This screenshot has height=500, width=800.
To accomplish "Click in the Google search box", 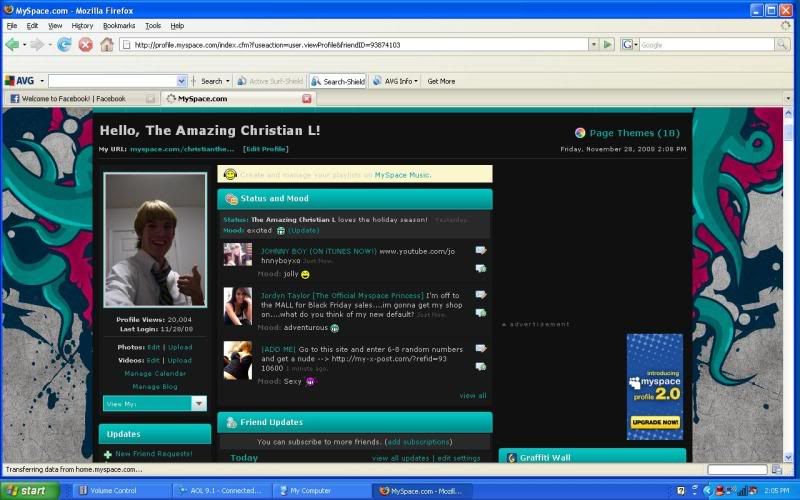I will (707, 45).
